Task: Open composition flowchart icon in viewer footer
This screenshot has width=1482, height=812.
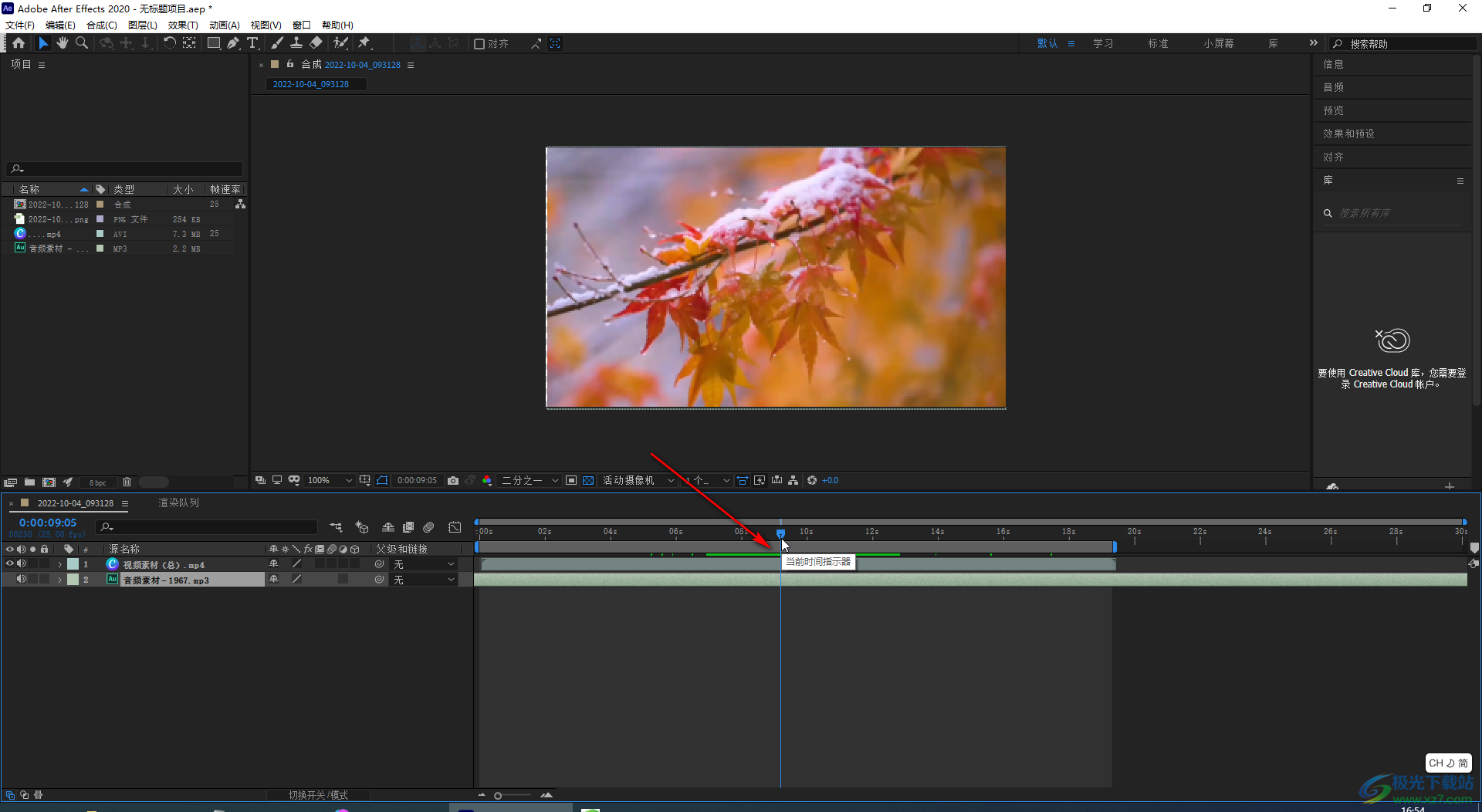Action: coord(793,480)
